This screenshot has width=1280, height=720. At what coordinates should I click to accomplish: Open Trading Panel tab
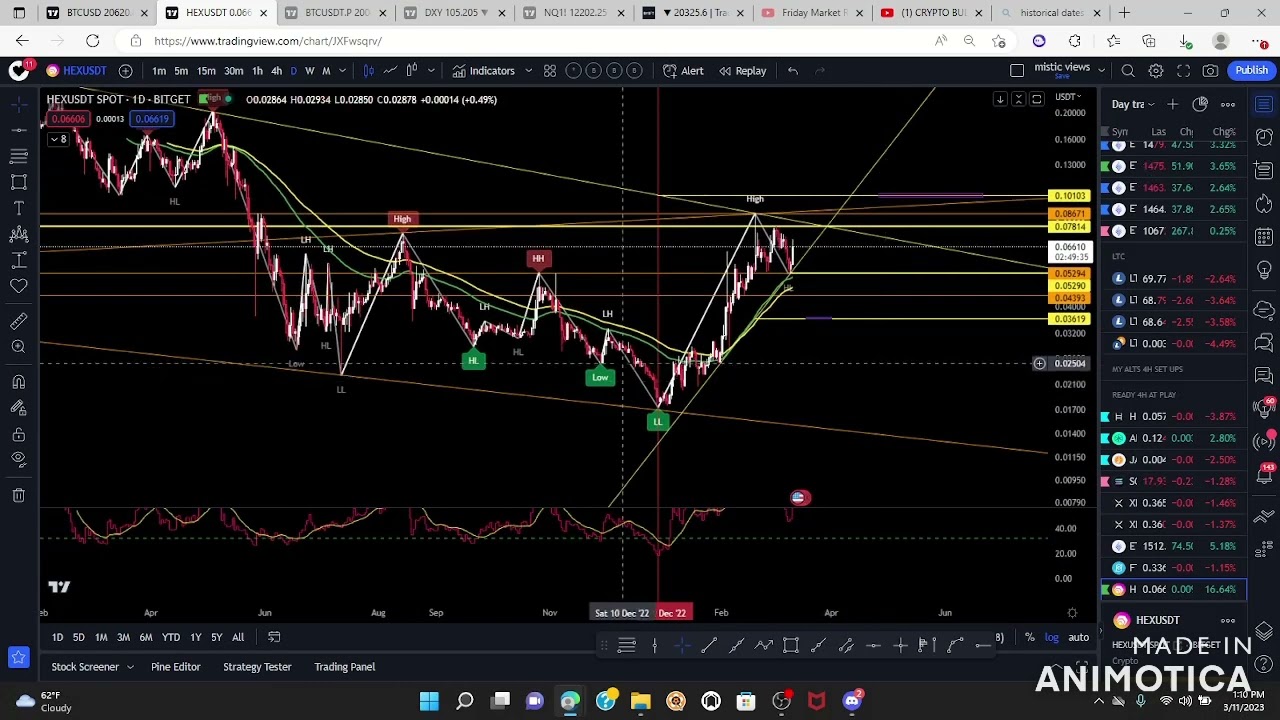pos(345,667)
